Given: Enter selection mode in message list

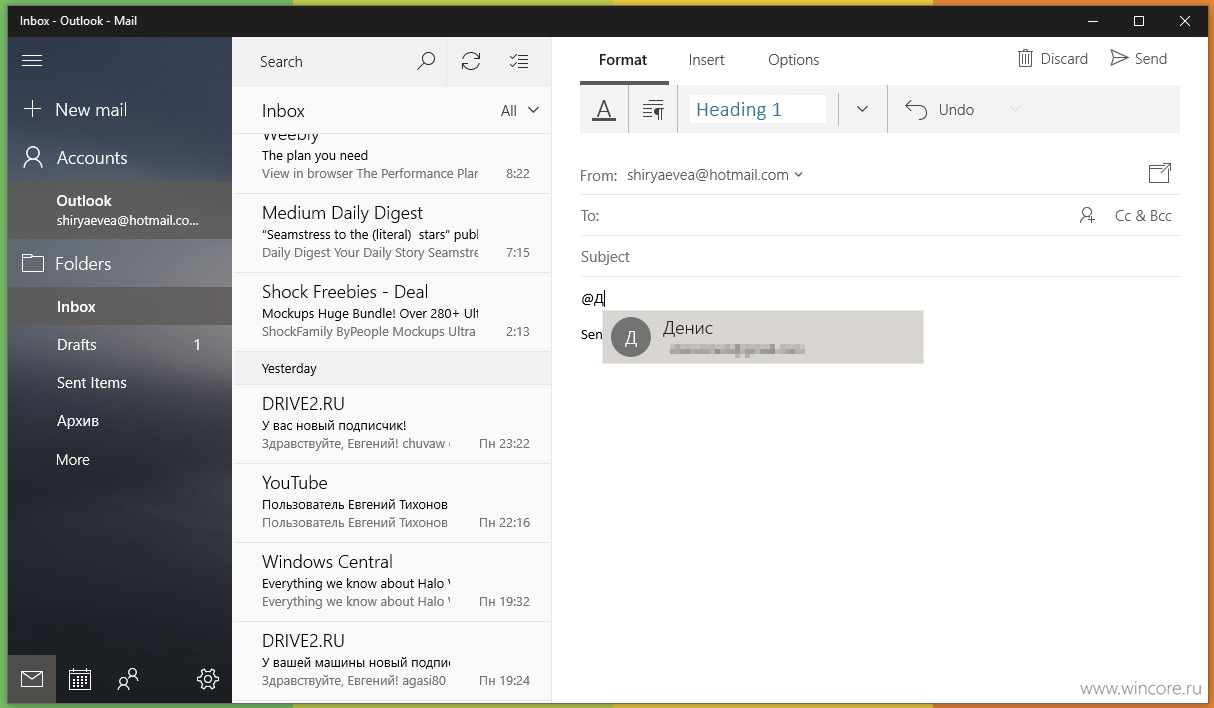Looking at the screenshot, I should pyautogui.click(x=519, y=61).
